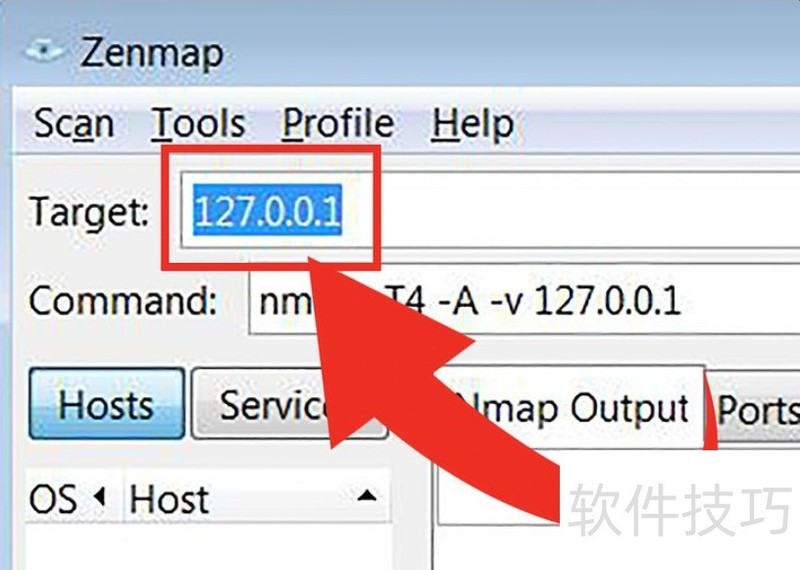800x570 pixels.
Task: Click the Host column sort arrow
Action: [x=367, y=495]
